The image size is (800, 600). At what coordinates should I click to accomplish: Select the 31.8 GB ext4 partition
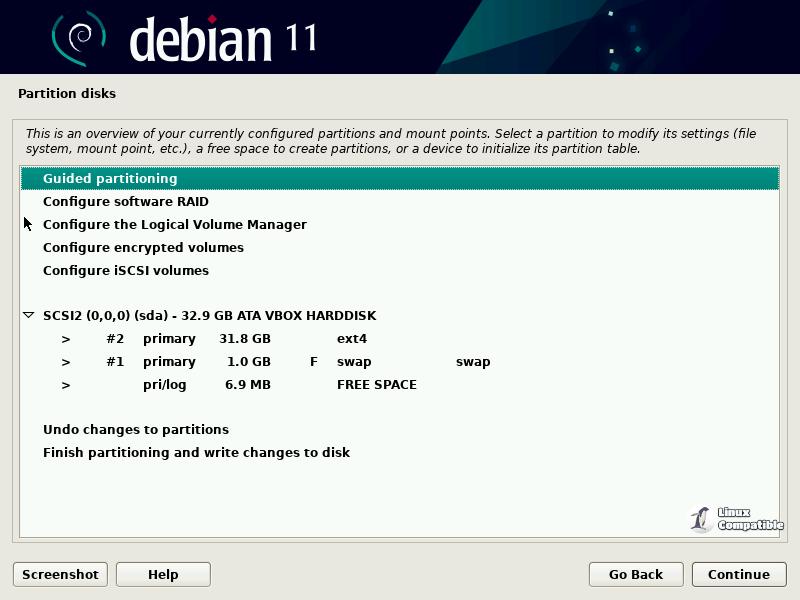245,339
